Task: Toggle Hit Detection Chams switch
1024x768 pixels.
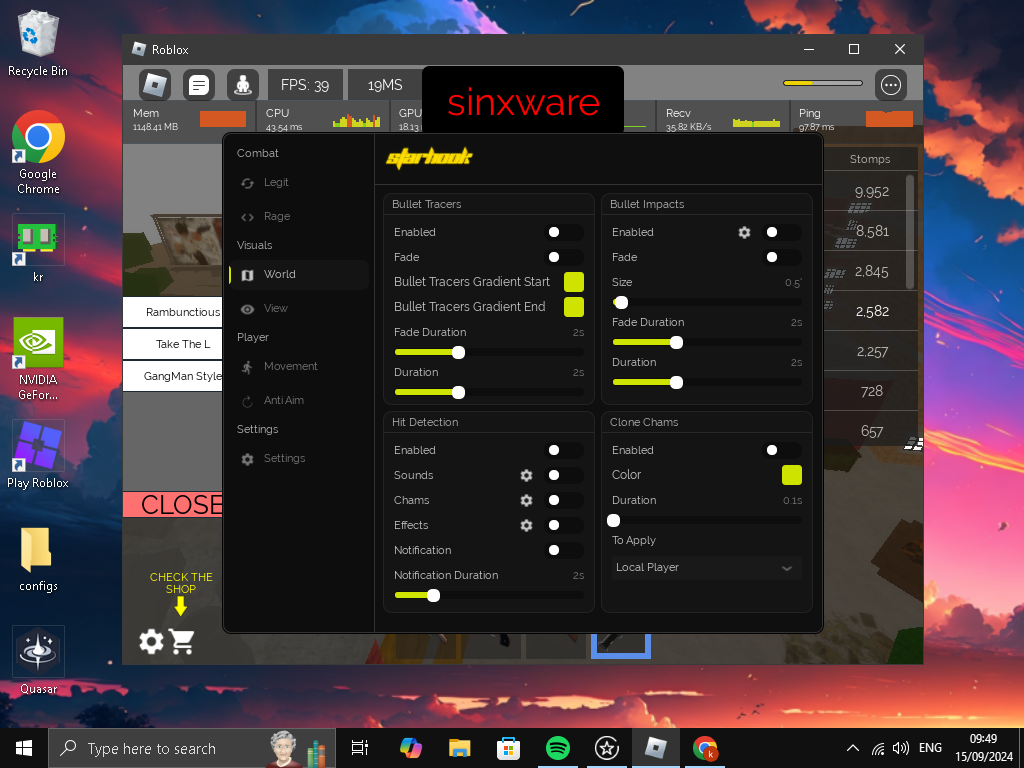Action: click(564, 500)
